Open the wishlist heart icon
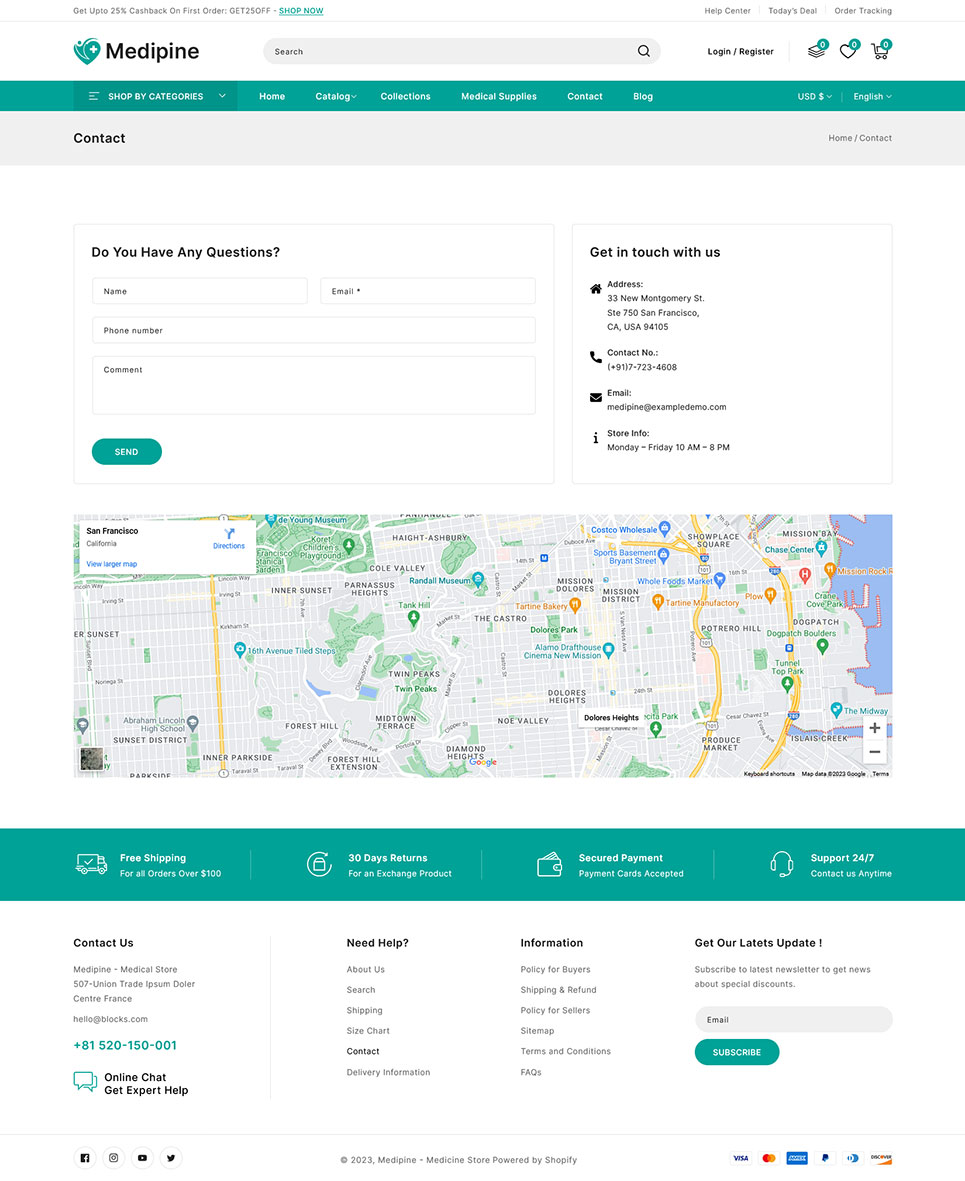Image resolution: width=965 pixels, height=1181 pixels. (847, 51)
